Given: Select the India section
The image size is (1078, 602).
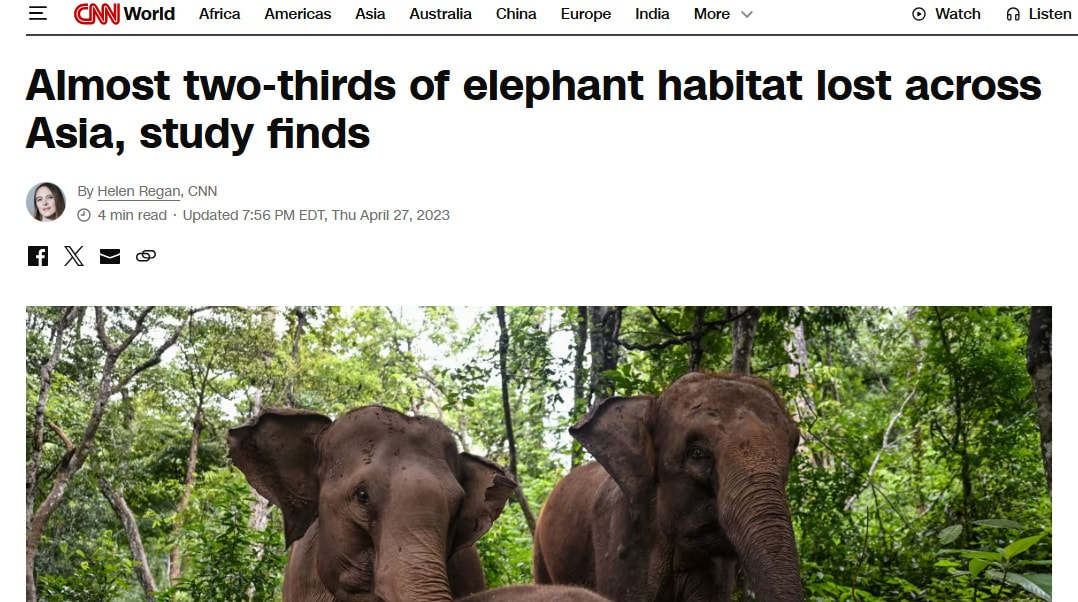Looking at the screenshot, I should pyautogui.click(x=652, y=14).
